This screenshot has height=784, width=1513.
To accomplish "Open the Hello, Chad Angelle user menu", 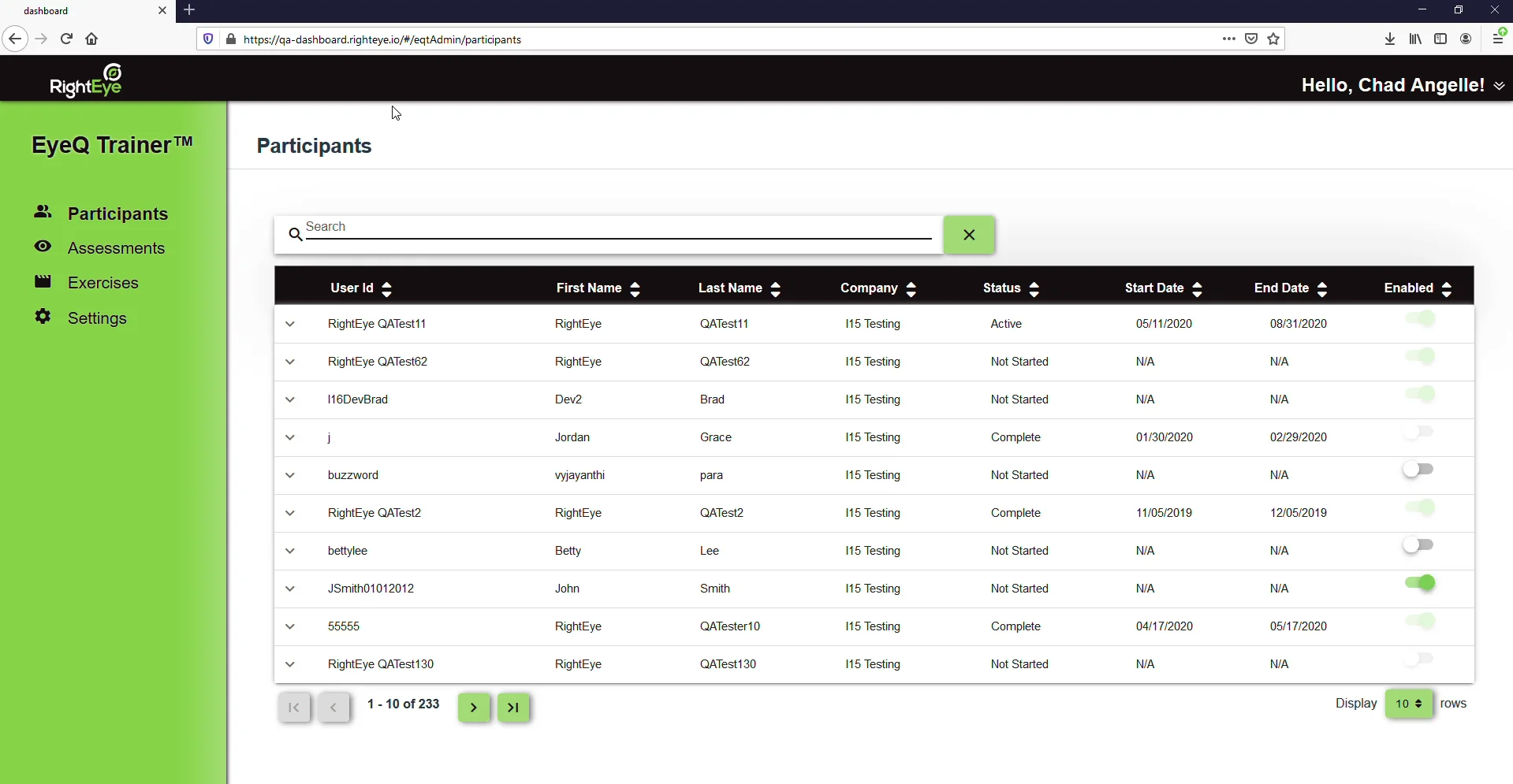I will point(1403,85).
